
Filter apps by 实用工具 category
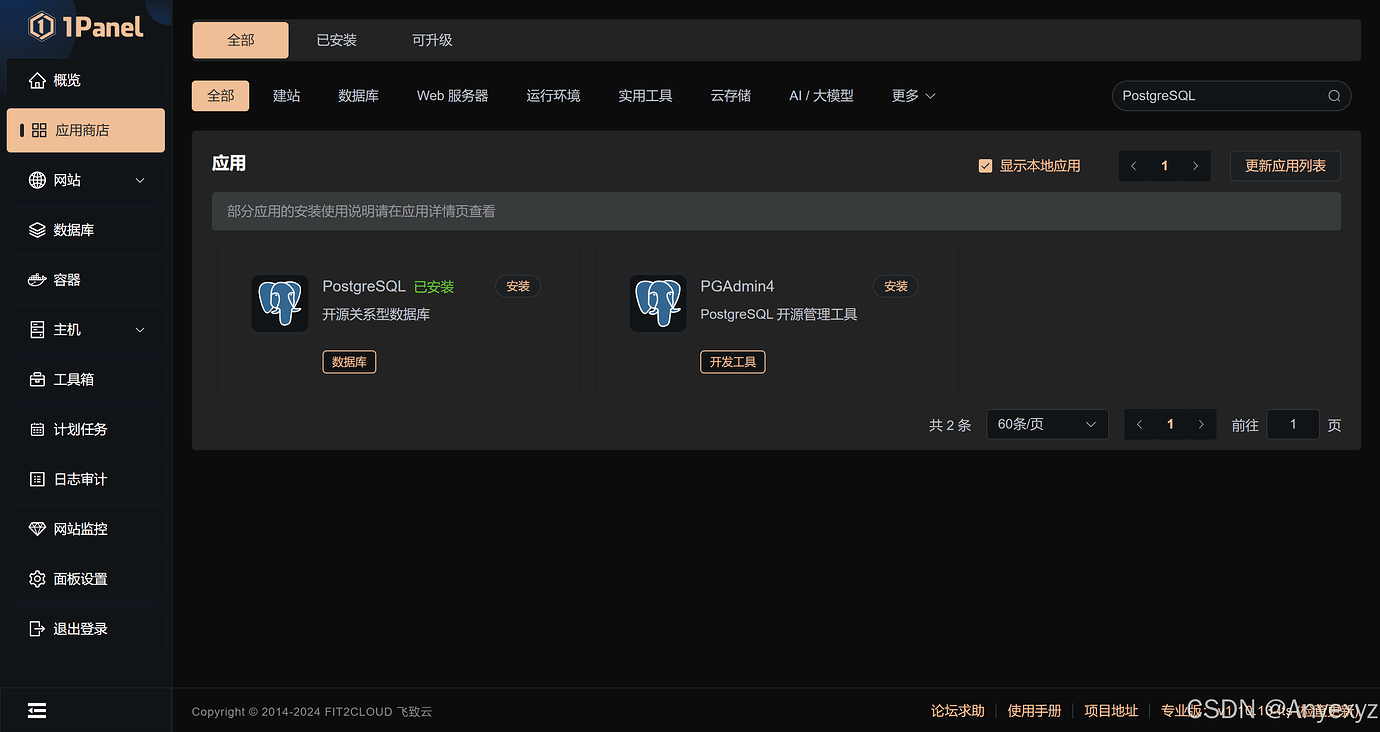[645, 96]
